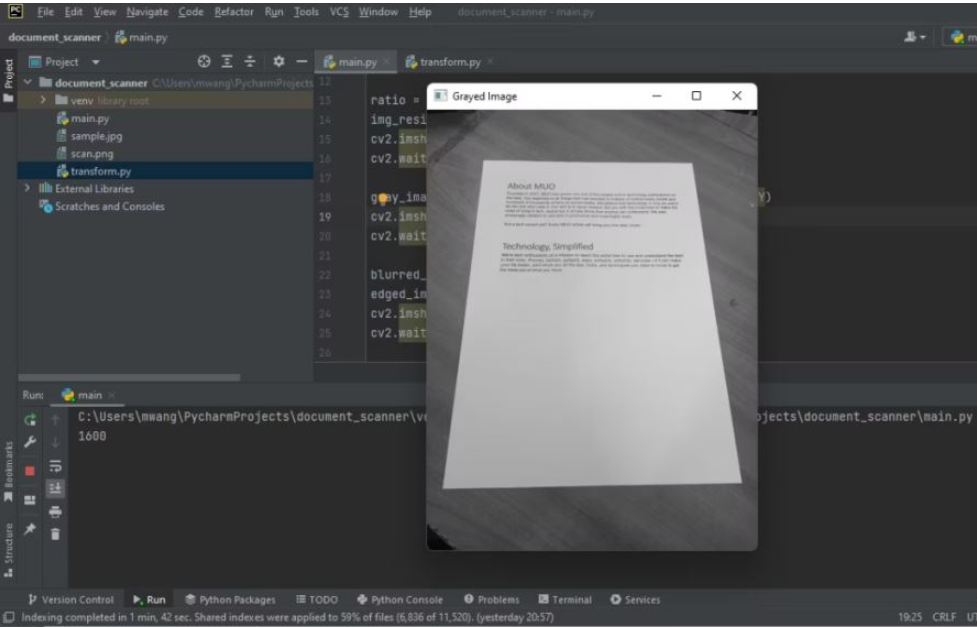The height and width of the screenshot is (628, 977).
Task: Click the wrench icon in Run panel
Action: [30, 439]
